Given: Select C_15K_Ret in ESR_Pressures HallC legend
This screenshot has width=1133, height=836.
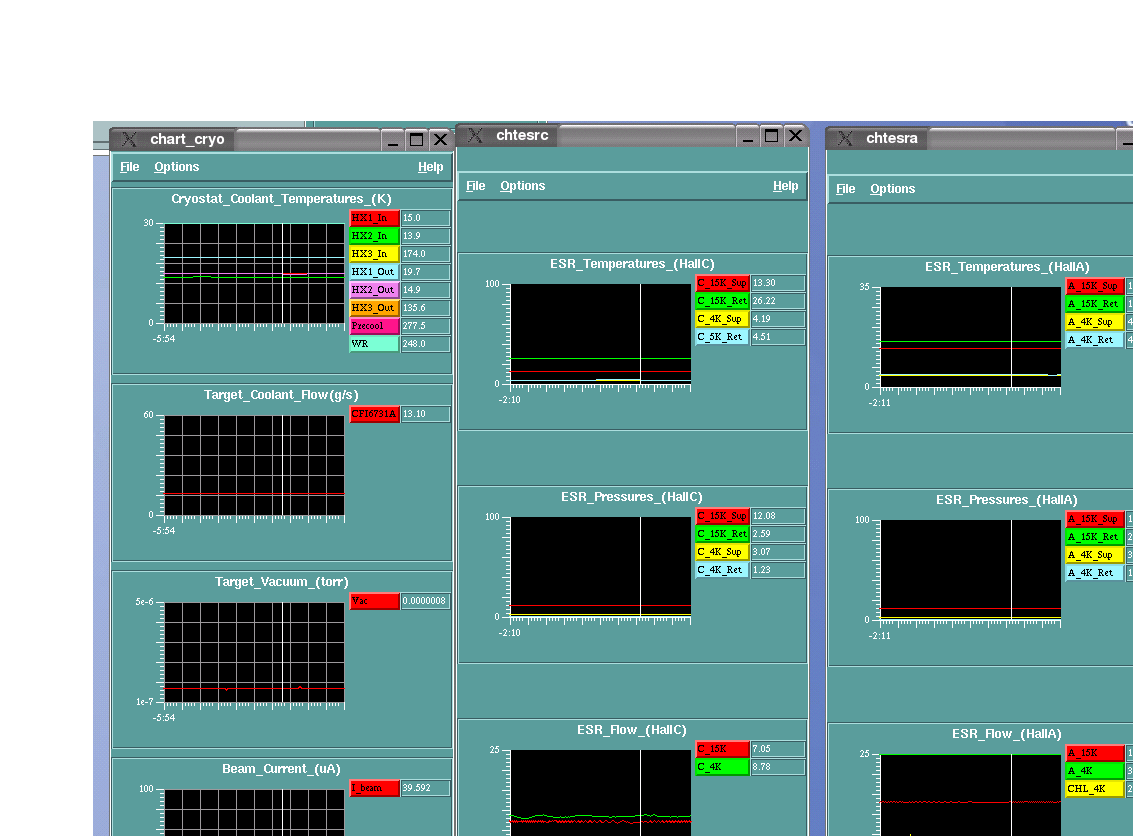Looking at the screenshot, I should [x=722, y=534].
